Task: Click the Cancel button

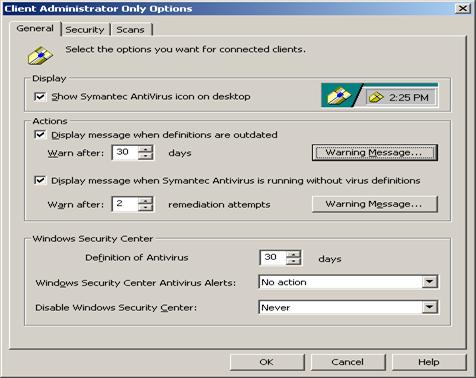Action: point(348,362)
